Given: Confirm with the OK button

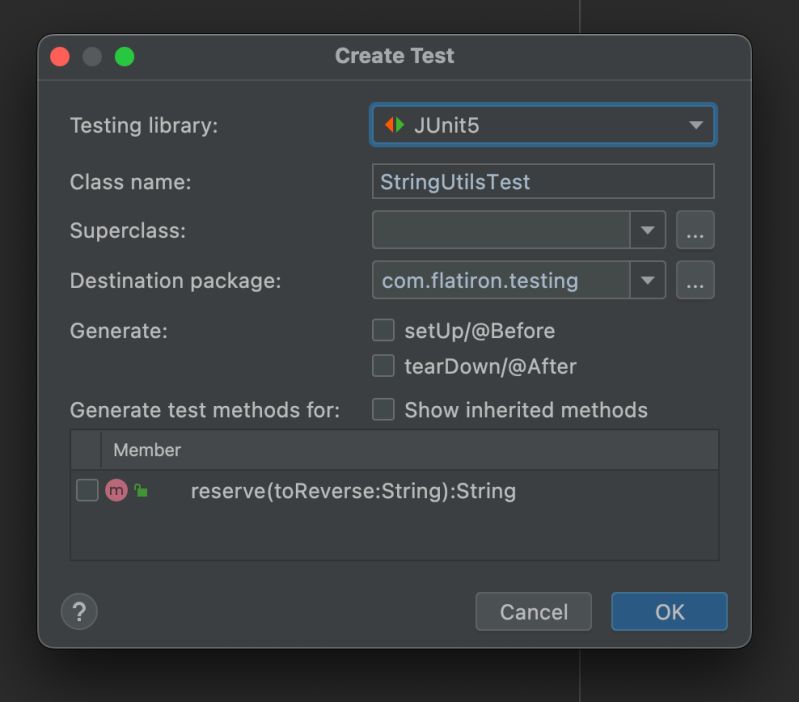Looking at the screenshot, I should click(x=670, y=612).
